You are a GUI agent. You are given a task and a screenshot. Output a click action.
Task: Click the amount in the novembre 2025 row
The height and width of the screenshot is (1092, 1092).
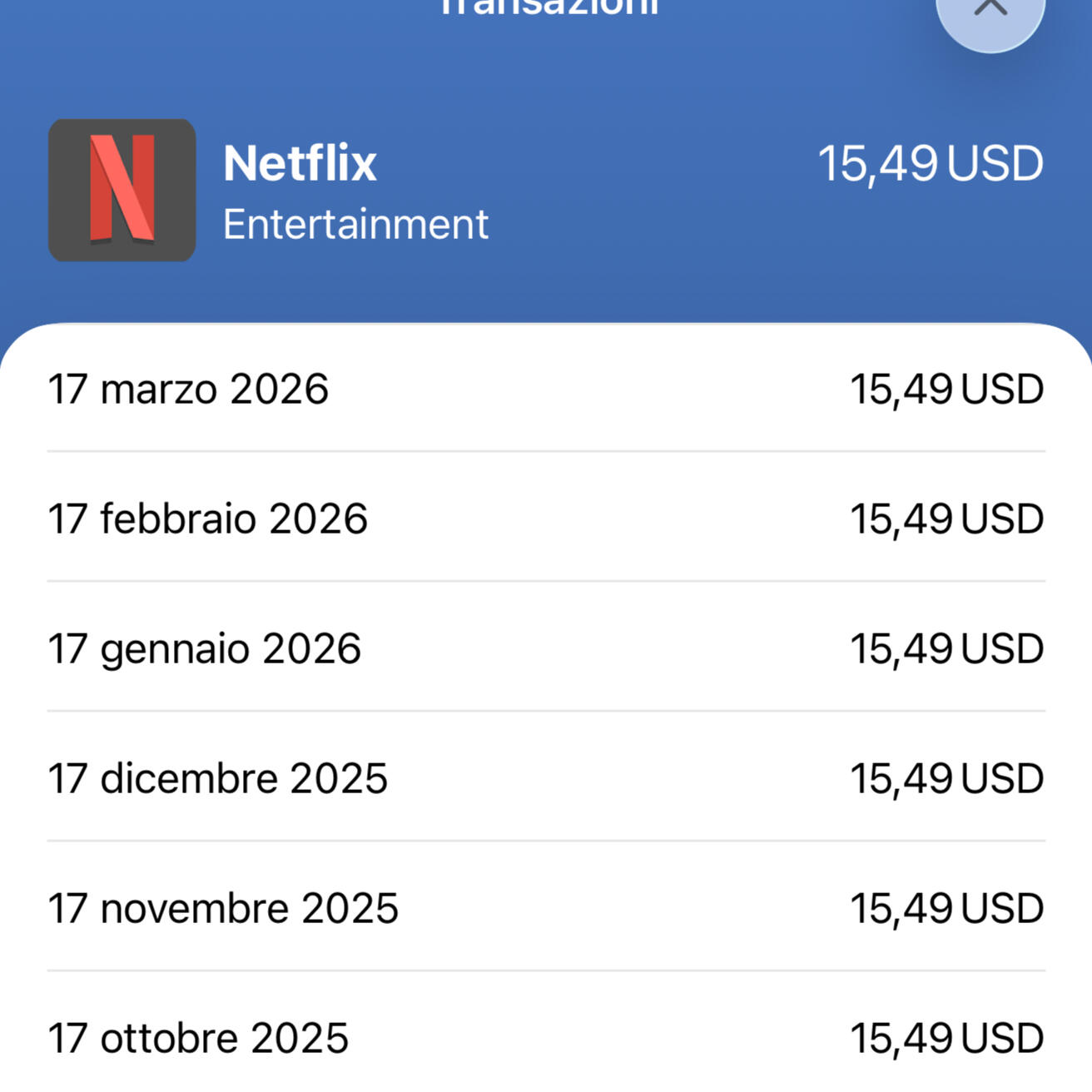946,908
